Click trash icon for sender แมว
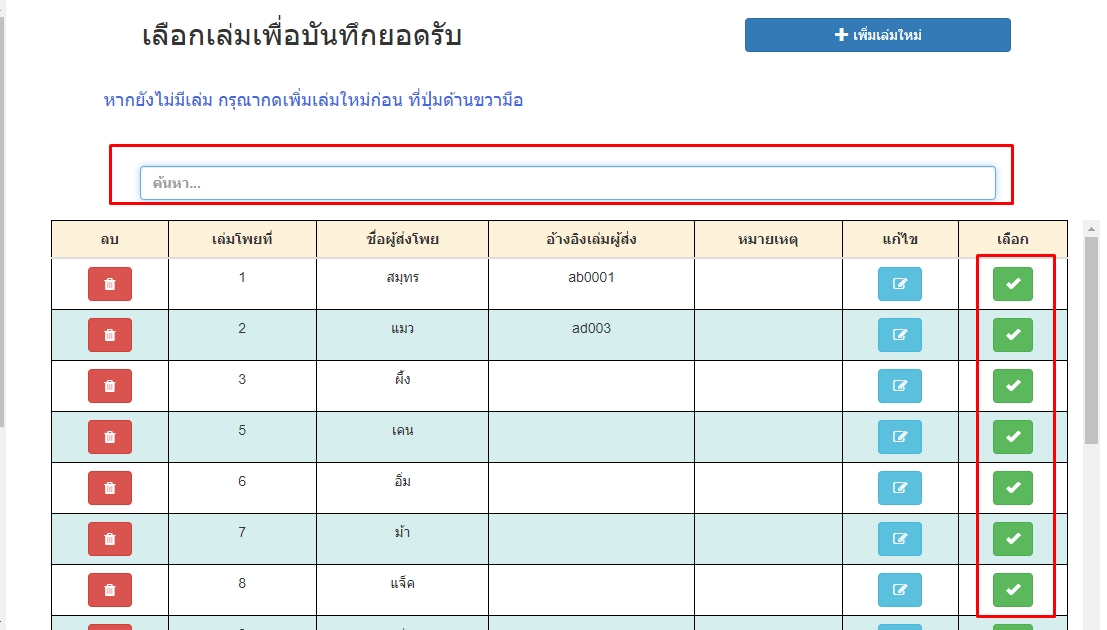 coord(110,335)
